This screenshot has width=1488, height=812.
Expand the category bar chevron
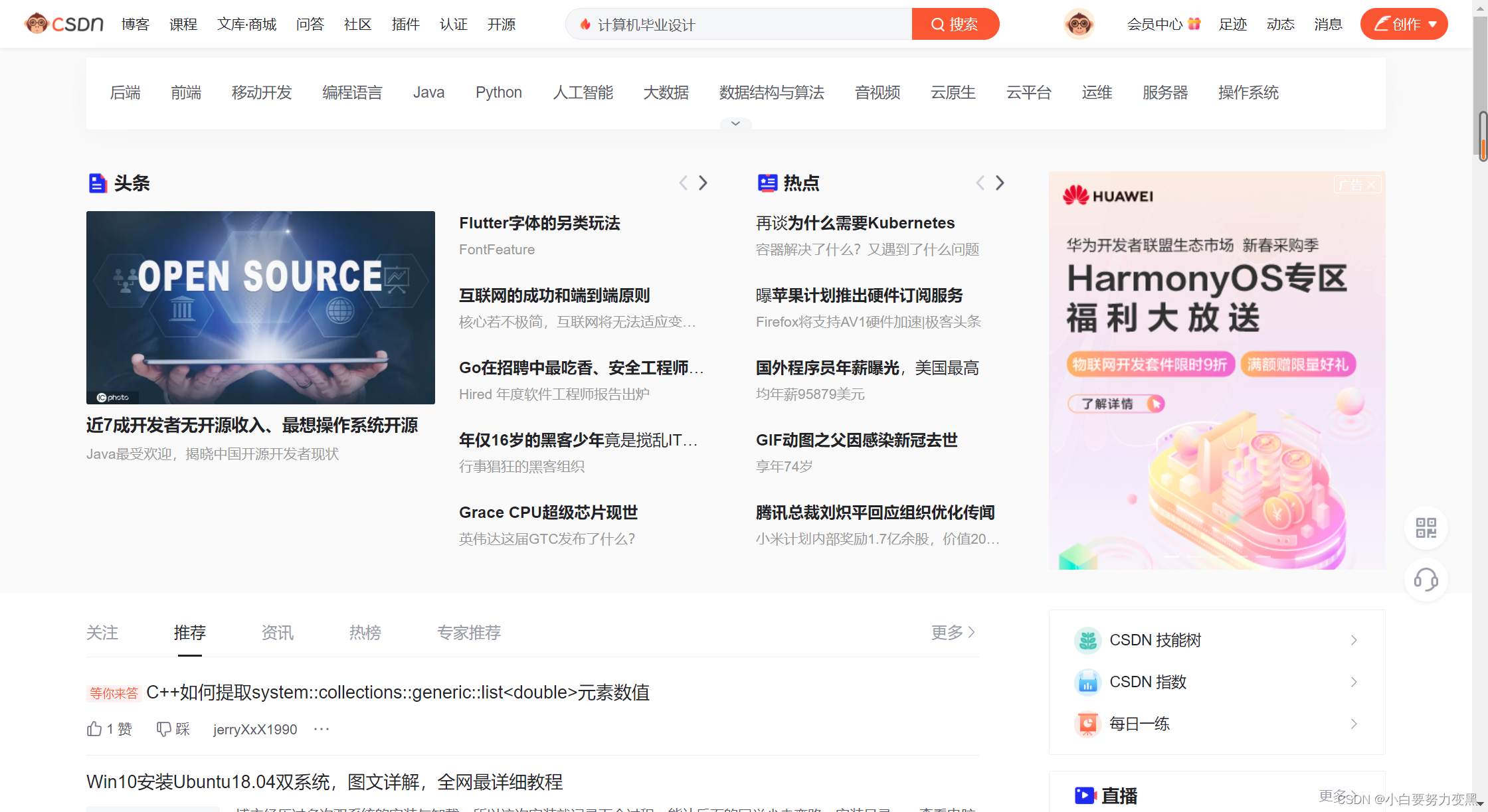click(735, 123)
